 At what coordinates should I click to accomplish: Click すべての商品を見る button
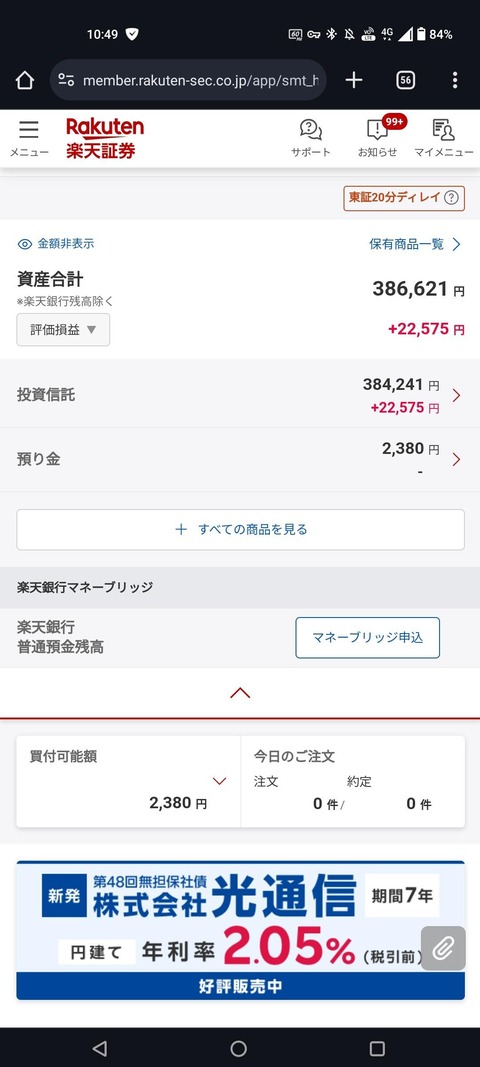(240, 529)
